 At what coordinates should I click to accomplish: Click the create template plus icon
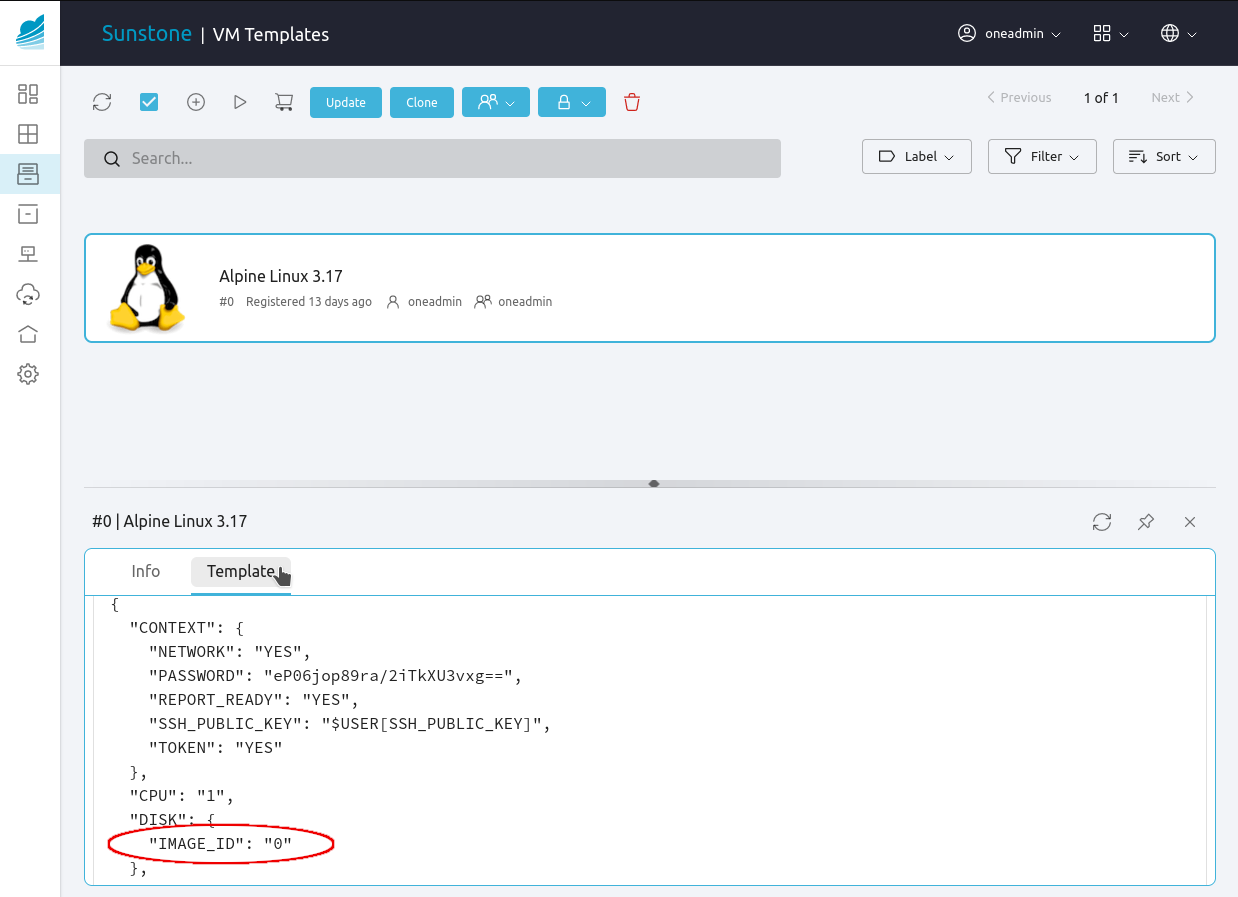(x=196, y=102)
